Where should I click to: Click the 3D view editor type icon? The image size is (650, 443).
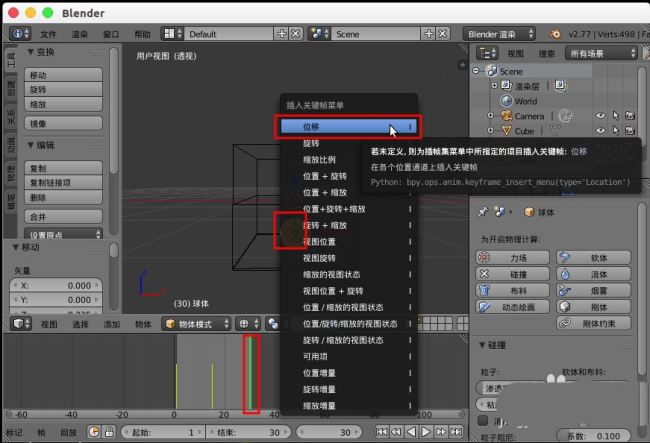(x=20, y=323)
